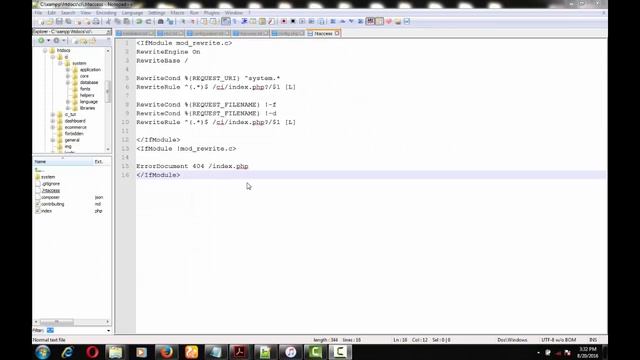This screenshot has width=640, height=360.
Task: Collapse the htdocs tree node
Action: (x=45, y=51)
